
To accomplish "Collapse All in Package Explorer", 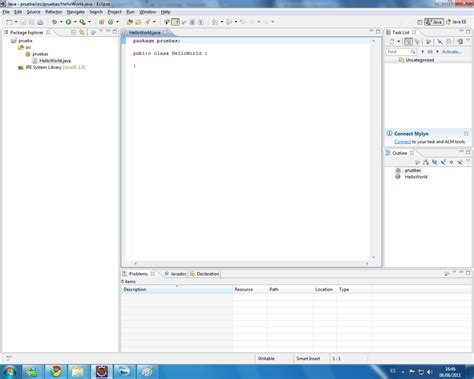I will [x=74, y=32].
